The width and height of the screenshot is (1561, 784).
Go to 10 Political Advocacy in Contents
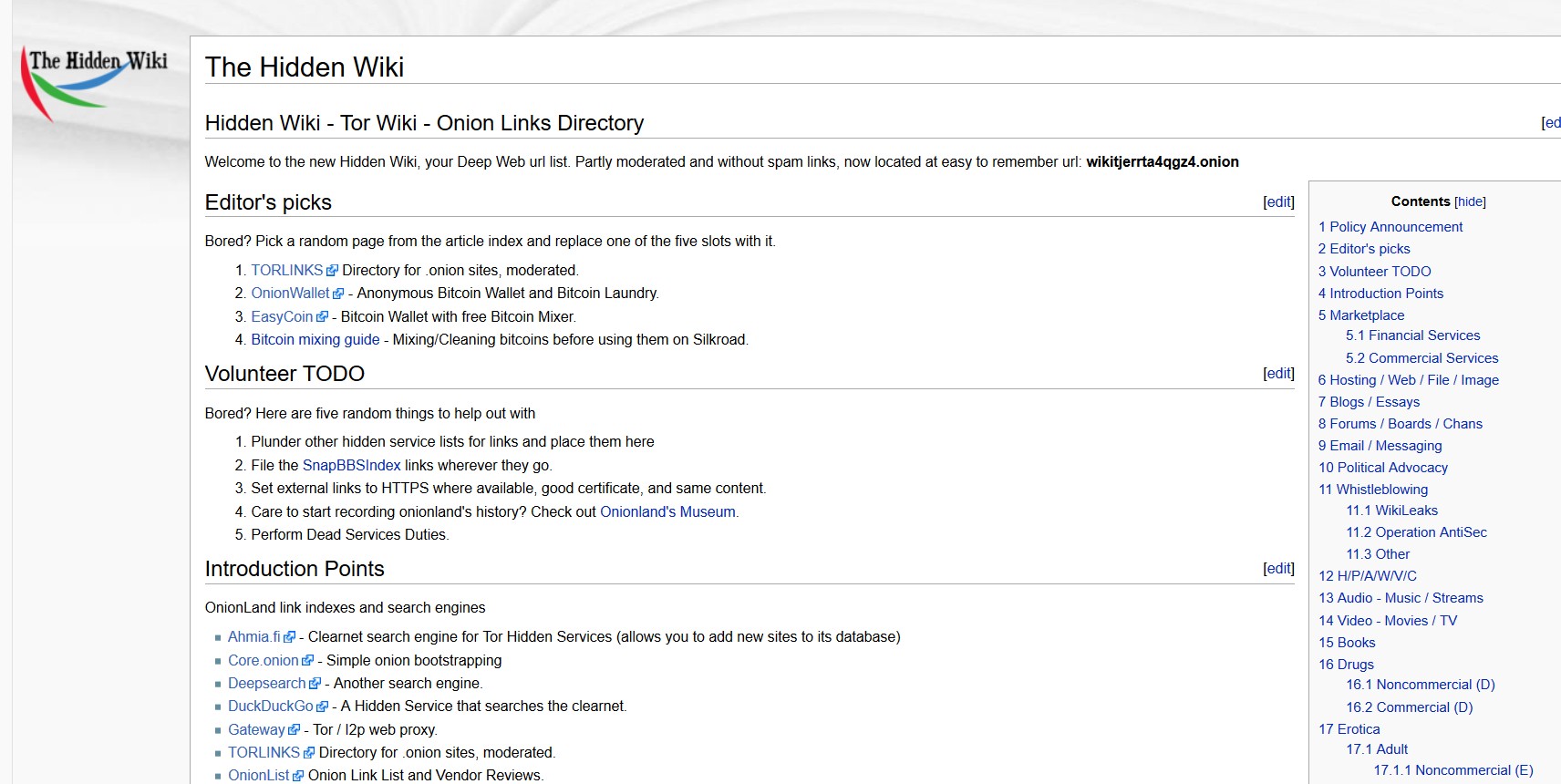pyautogui.click(x=1383, y=468)
